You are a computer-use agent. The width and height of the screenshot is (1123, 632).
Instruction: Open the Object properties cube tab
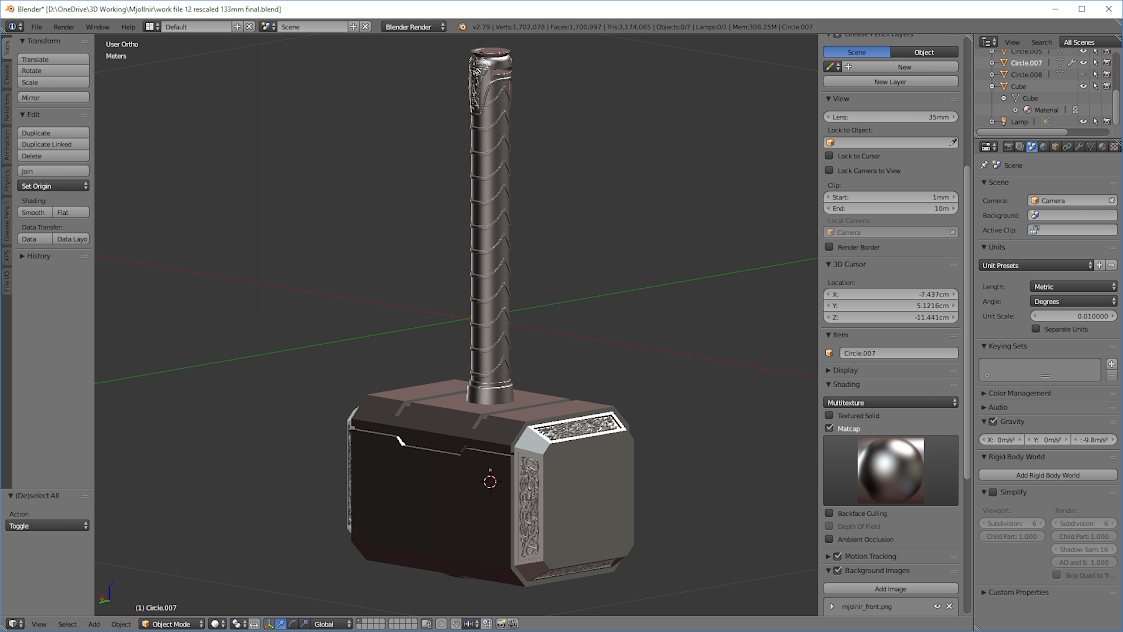click(x=1056, y=146)
